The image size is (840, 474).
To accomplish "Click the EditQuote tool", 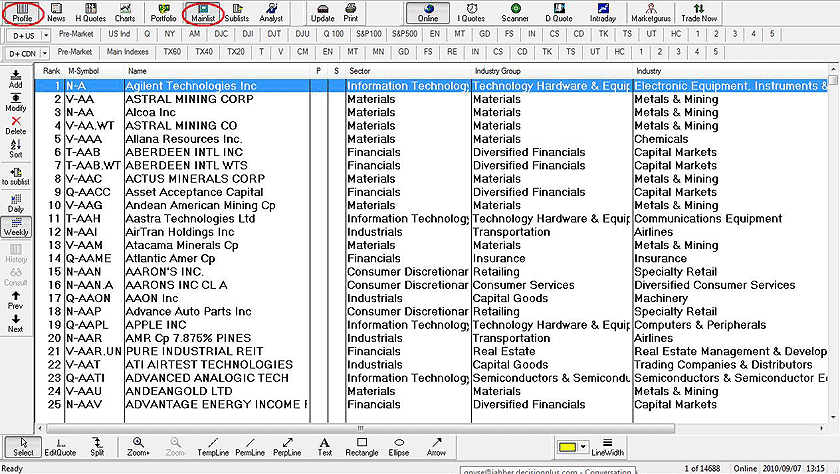I will (60, 447).
